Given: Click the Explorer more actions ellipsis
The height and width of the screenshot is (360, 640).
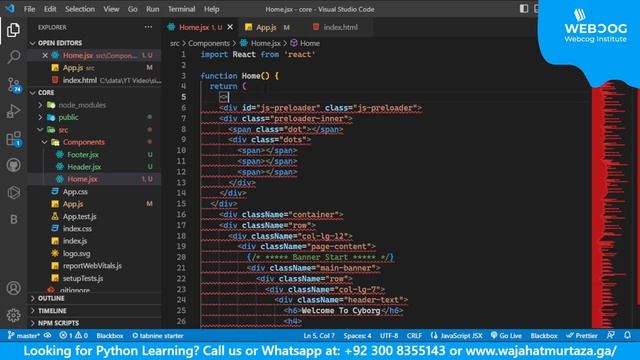Looking at the screenshot, I should pyautogui.click(x=148, y=27).
